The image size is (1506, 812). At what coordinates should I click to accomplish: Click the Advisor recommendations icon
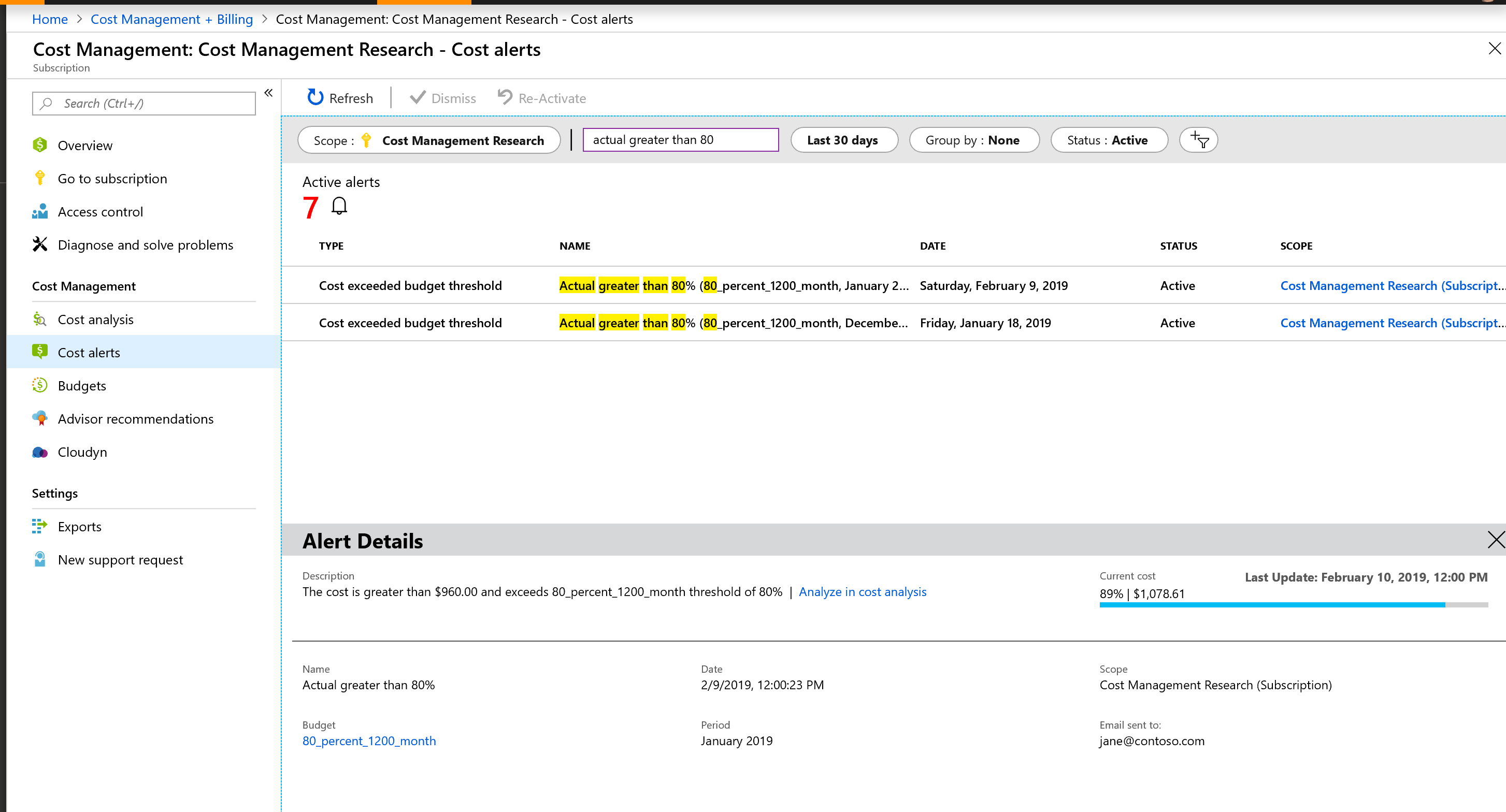pyautogui.click(x=39, y=418)
